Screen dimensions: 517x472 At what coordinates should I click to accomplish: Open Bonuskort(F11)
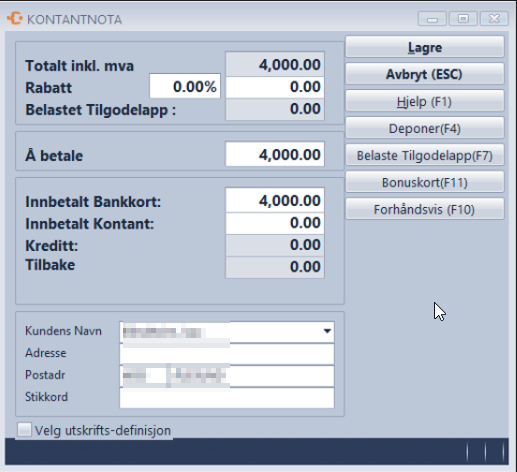coord(425,182)
